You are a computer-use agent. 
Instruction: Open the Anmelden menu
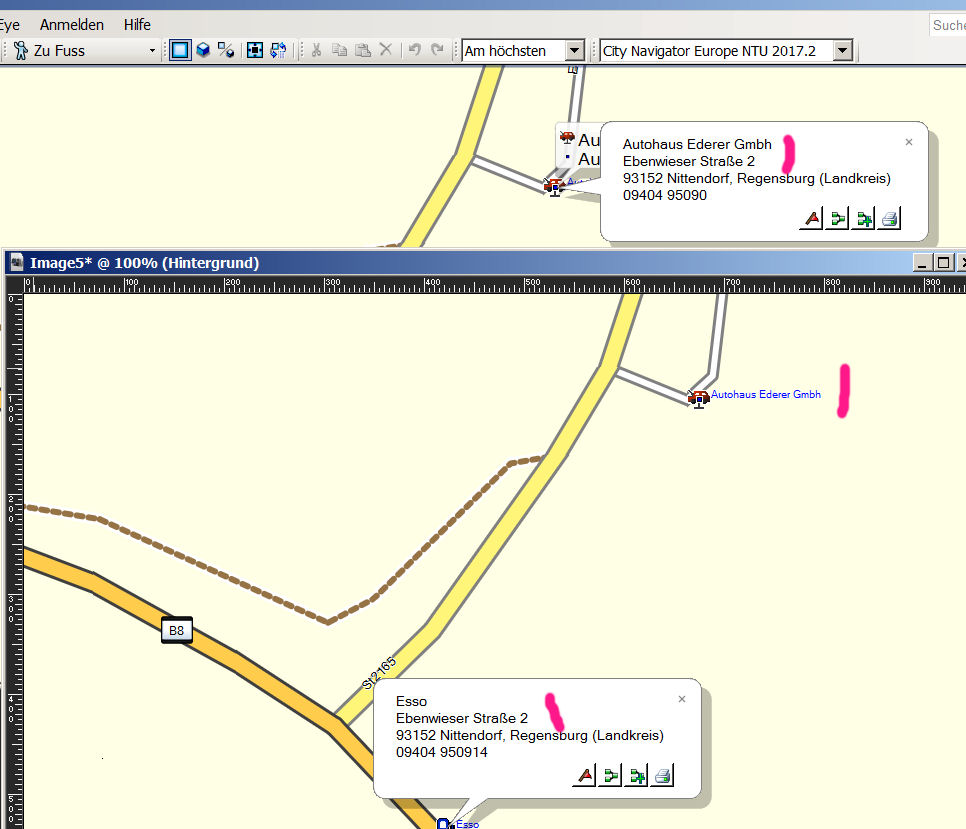(72, 24)
